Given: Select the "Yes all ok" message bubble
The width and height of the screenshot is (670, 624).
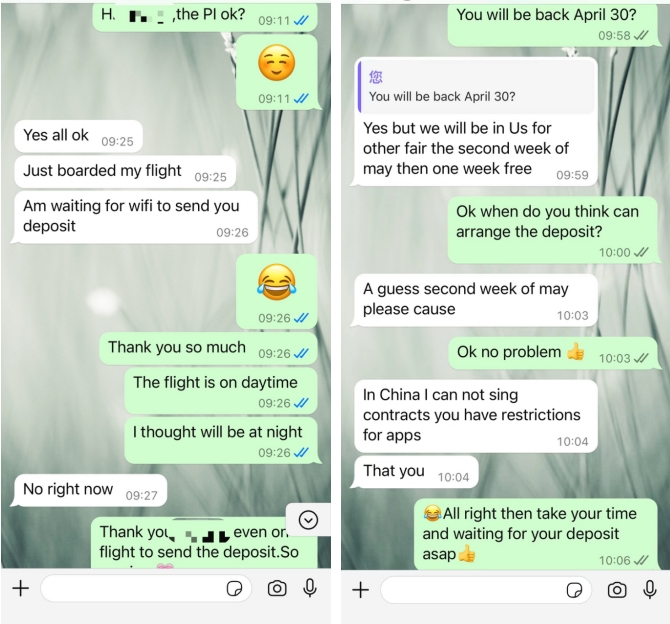Looking at the screenshot, I should 78,136.
